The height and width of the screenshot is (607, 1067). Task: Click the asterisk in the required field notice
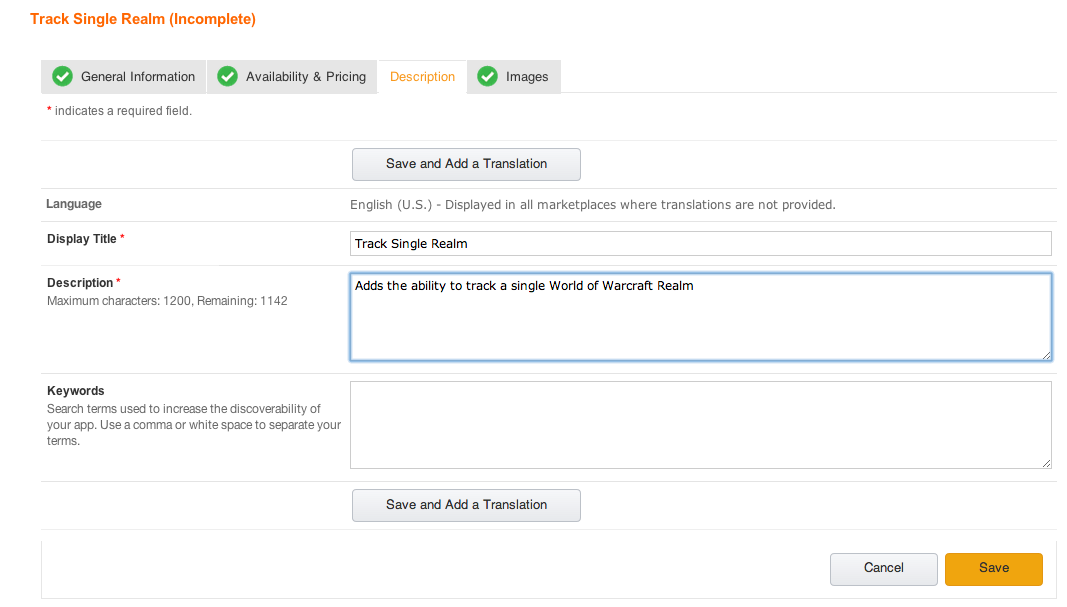[x=48, y=110]
